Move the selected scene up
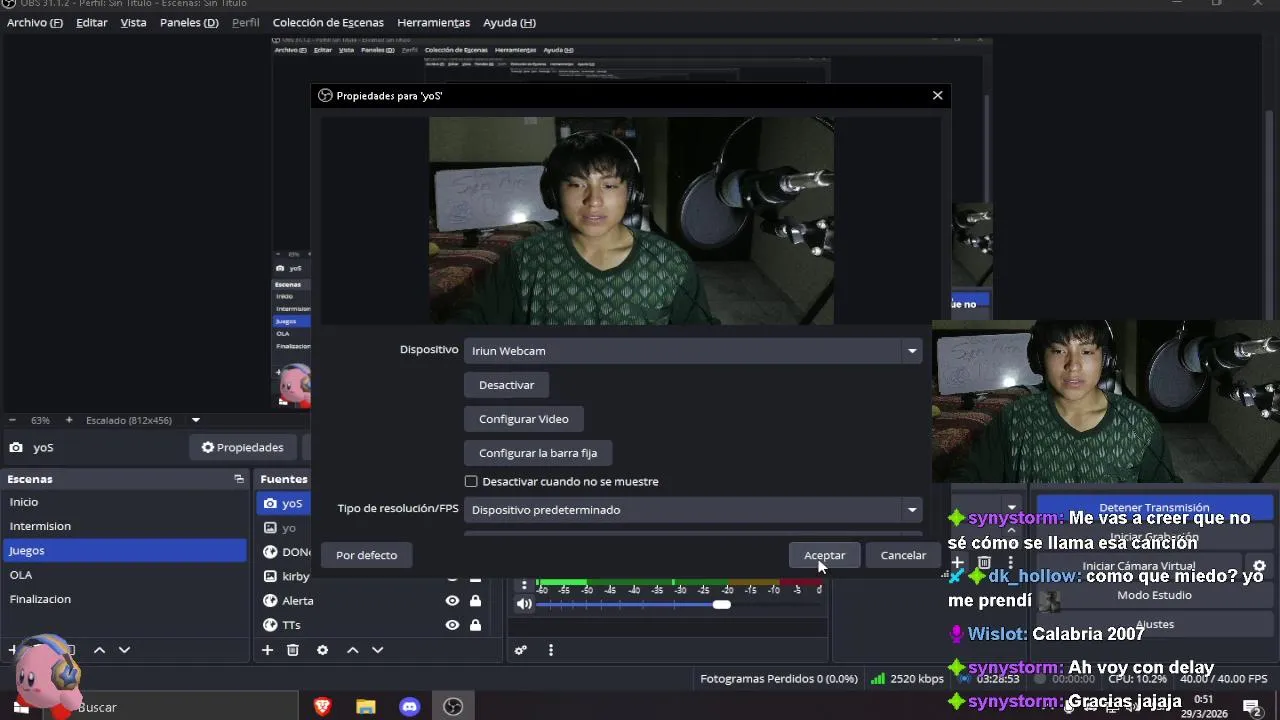This screenshot has width=1280, height=720. (x=99, y=650)
